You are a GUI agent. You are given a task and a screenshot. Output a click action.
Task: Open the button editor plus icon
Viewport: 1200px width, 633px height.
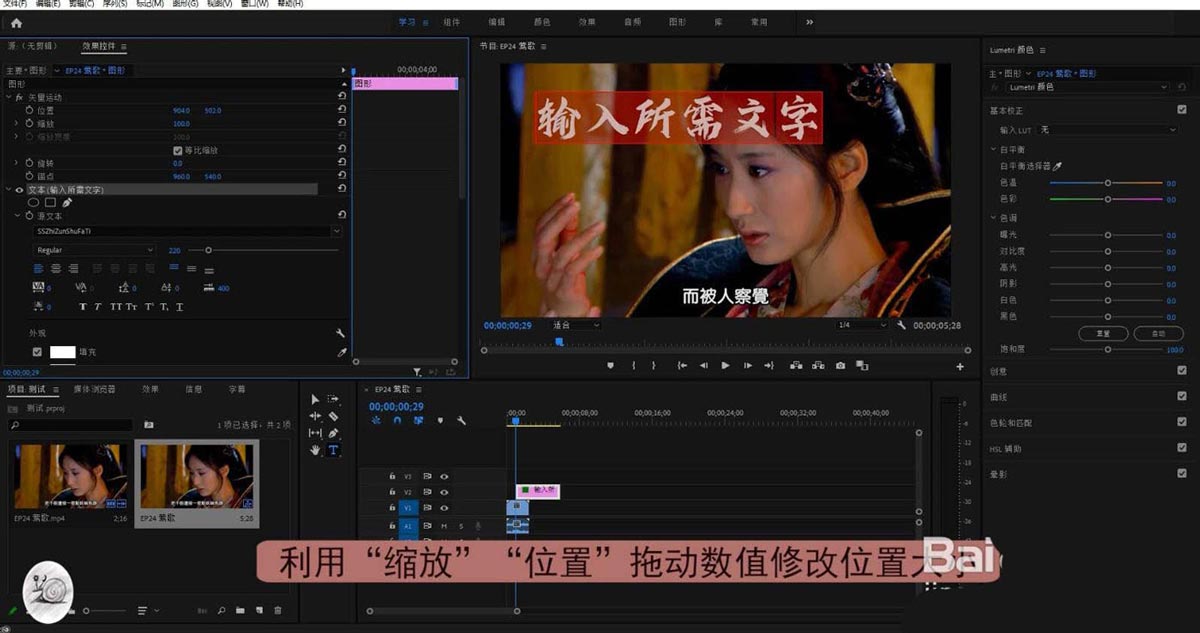pyautogui.click(x=960, y=367)
